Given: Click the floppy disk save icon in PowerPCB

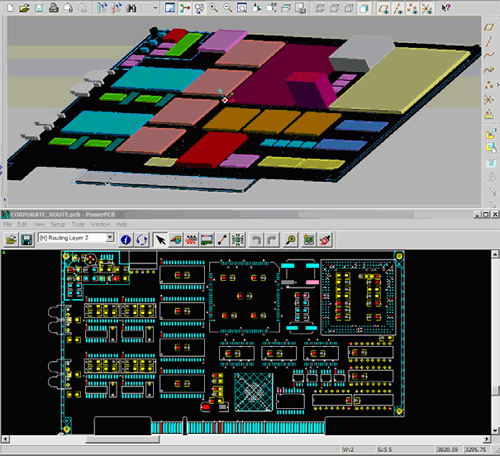Looking at the screenshot, I should (26, 240).
